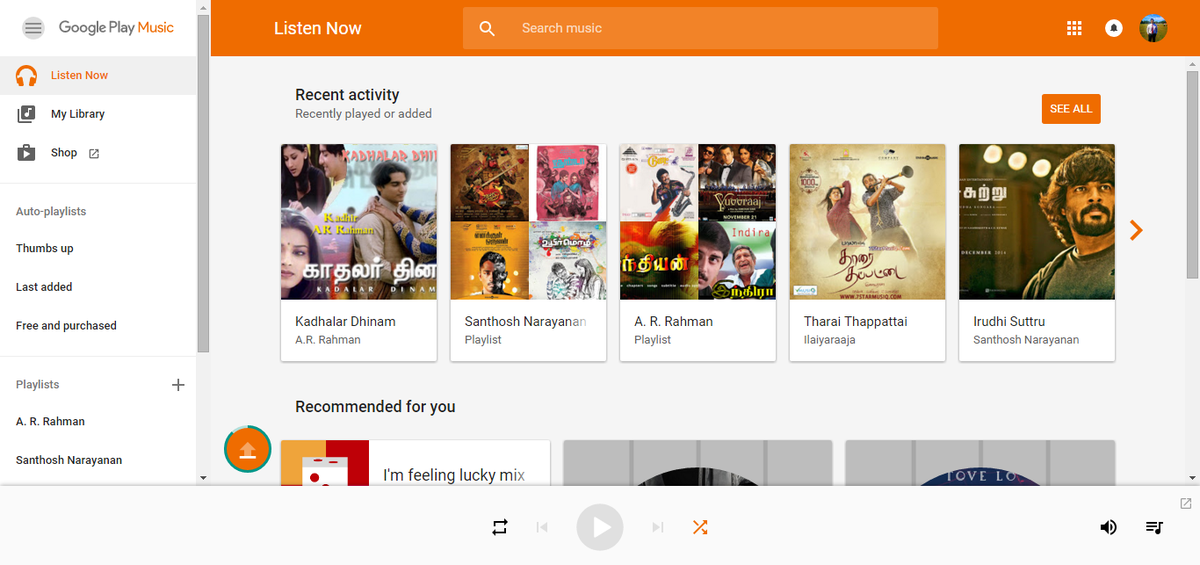Image resolution: width=1200 pixels, height=565 pixels.
Task: Add a new playlist with plus icon
Action: coord(178,385)
